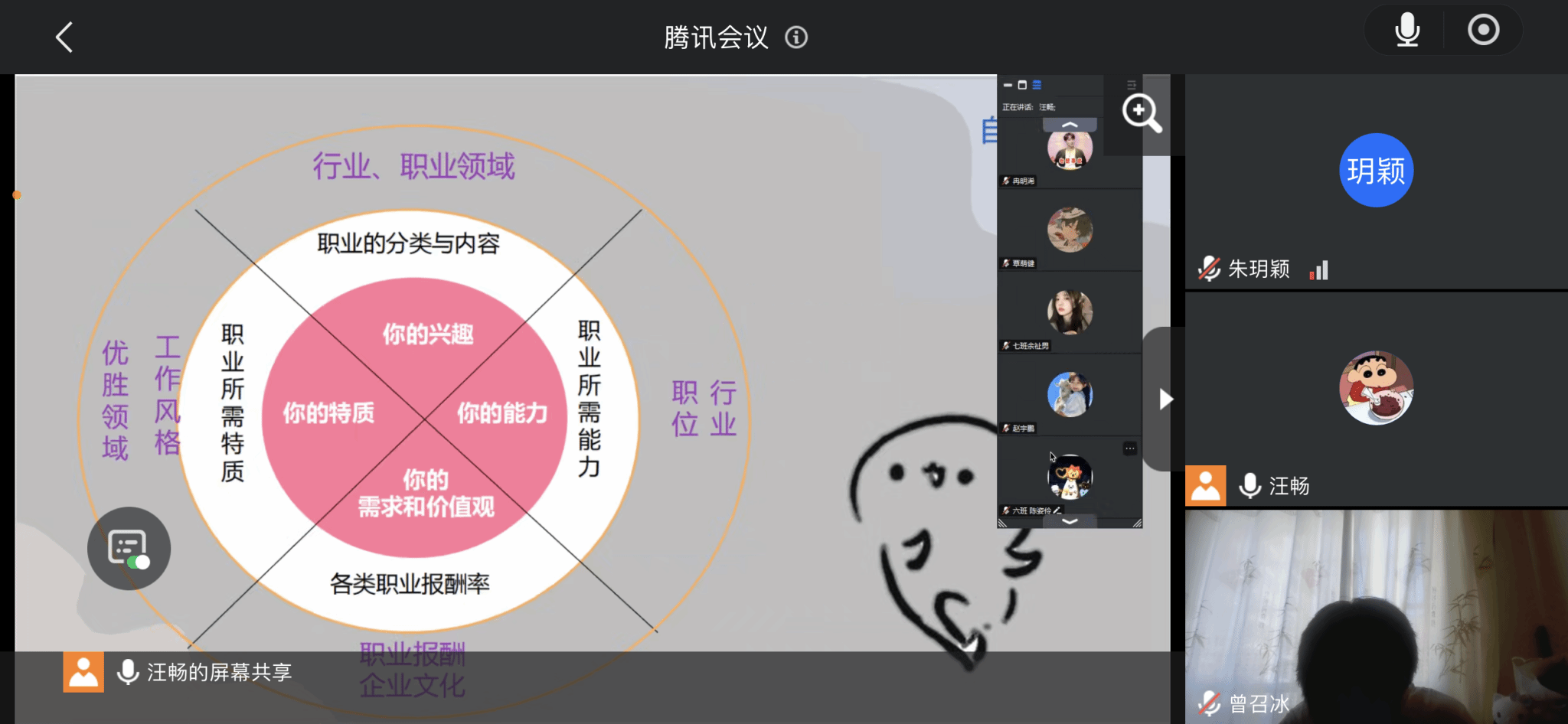Open the three-dot menu on 陈姿伶's tile
Image resolution: width=1568 pixels, height=724 pixels.
[1129, 448]
